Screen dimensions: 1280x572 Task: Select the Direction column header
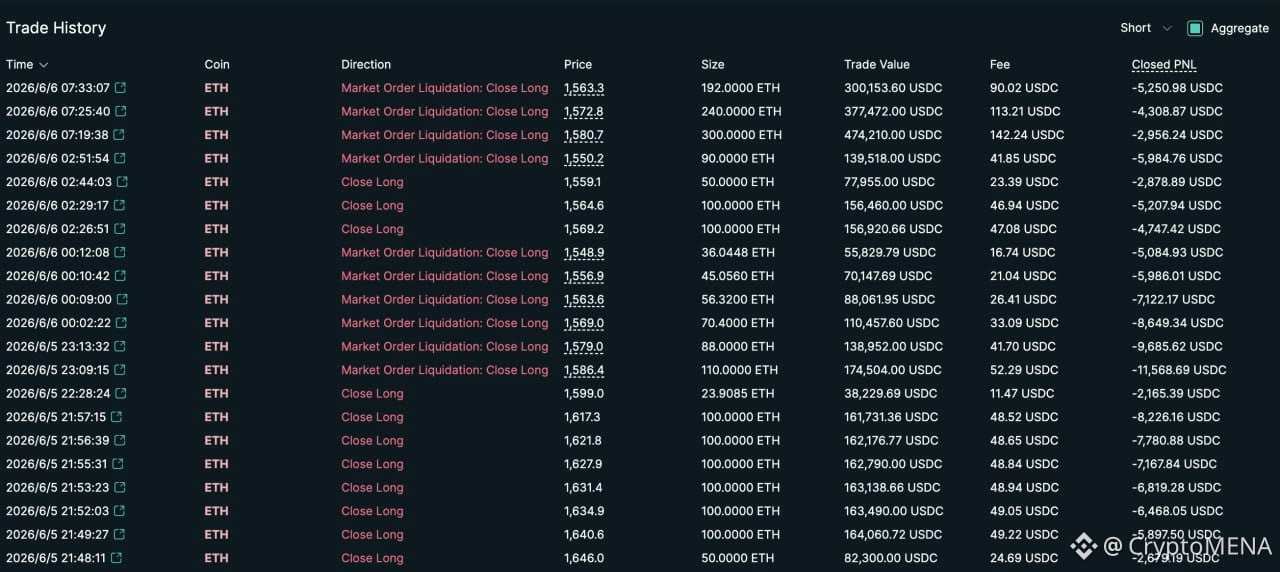(366, 64)
